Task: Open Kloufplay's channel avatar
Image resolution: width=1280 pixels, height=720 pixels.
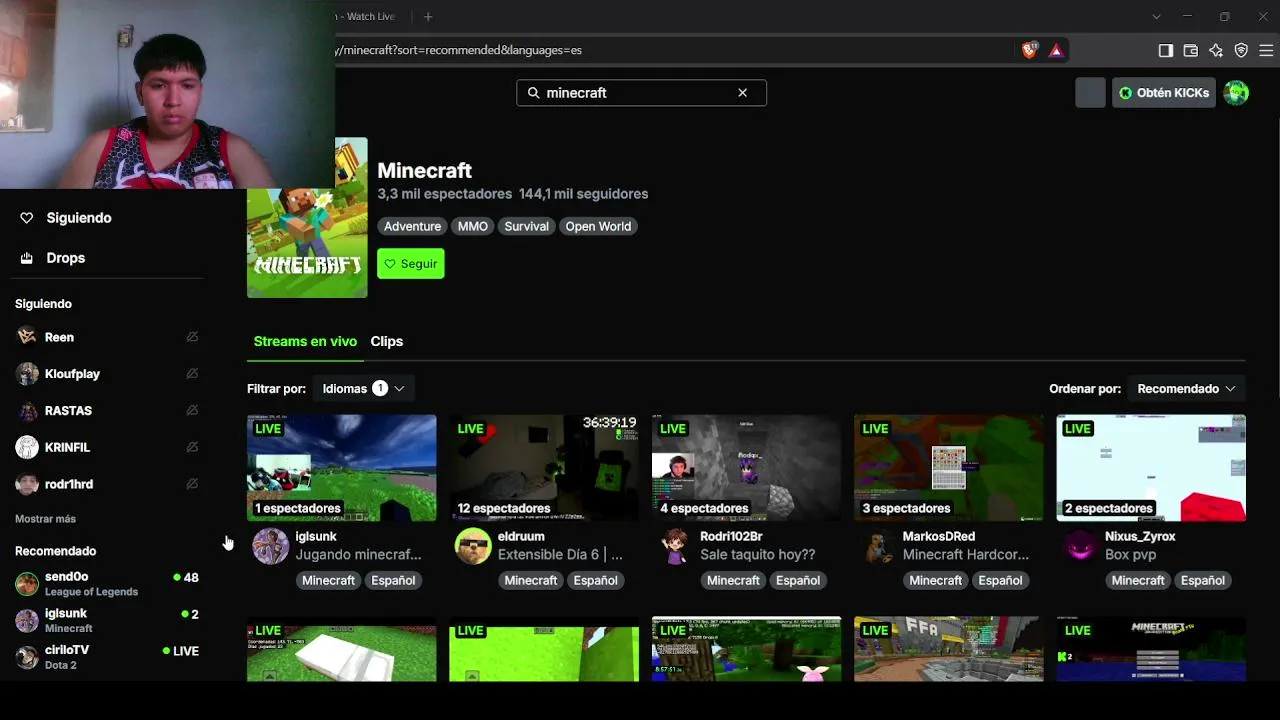Action: pos(27,374)
